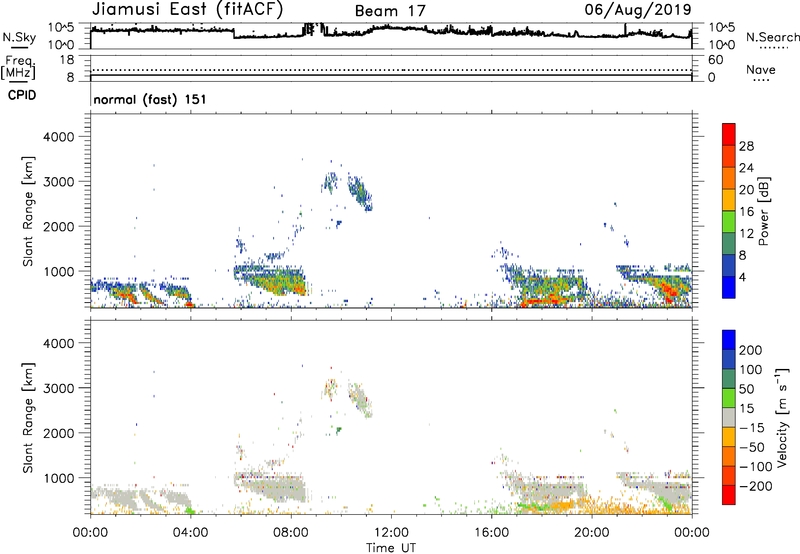Viewport: 800px width, 554px height.
Task: Click the 'Freq. [MHz]' axis label
Action: point(18,67)
